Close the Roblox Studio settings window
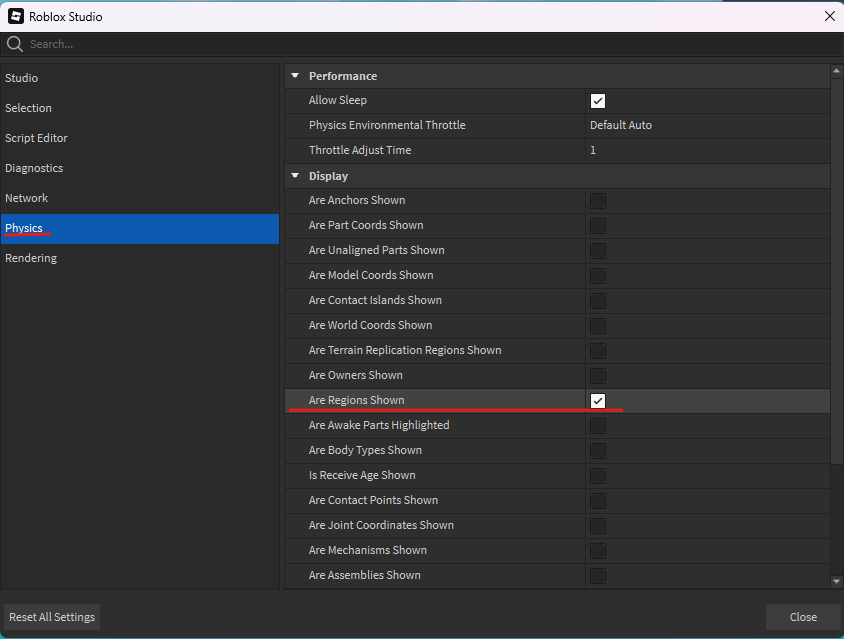 (829, 16)
